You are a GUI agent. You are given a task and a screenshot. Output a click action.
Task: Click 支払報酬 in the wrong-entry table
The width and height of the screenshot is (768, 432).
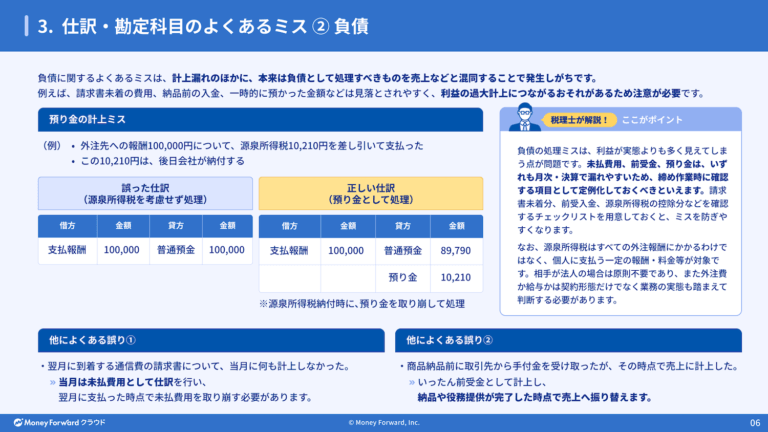(x=67, y=250)
